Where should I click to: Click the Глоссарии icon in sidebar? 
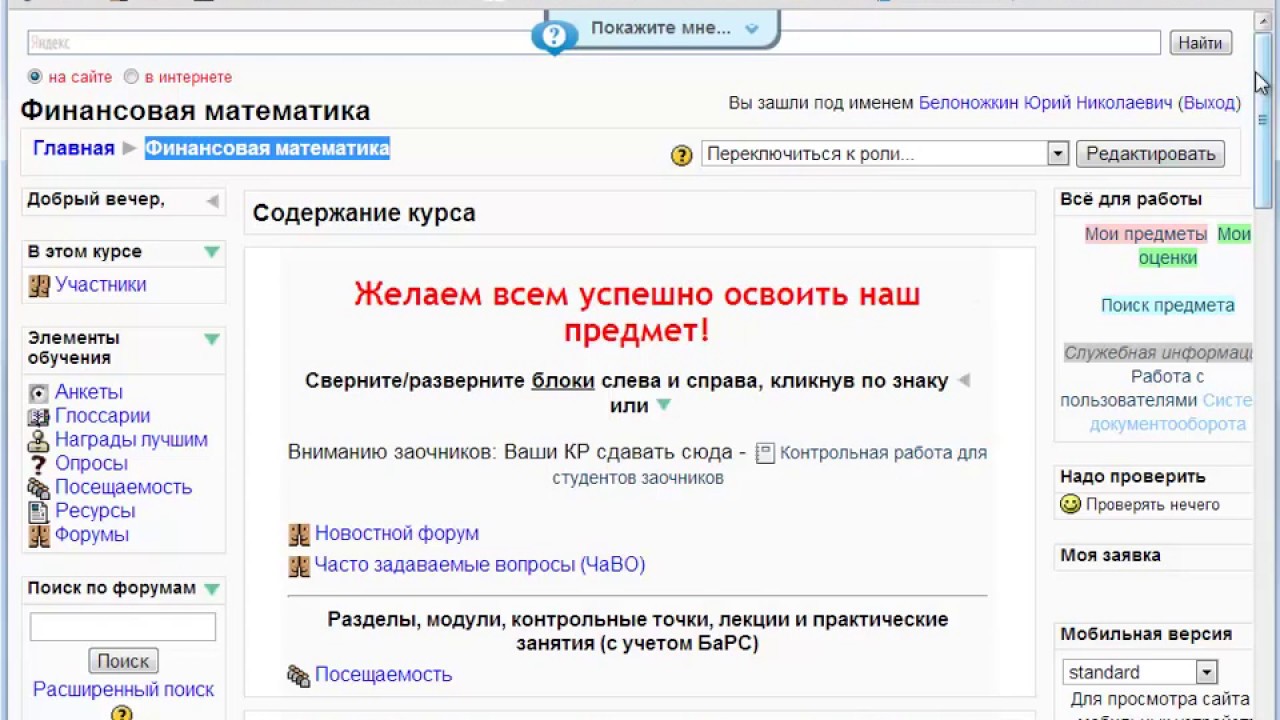point(39,417)
